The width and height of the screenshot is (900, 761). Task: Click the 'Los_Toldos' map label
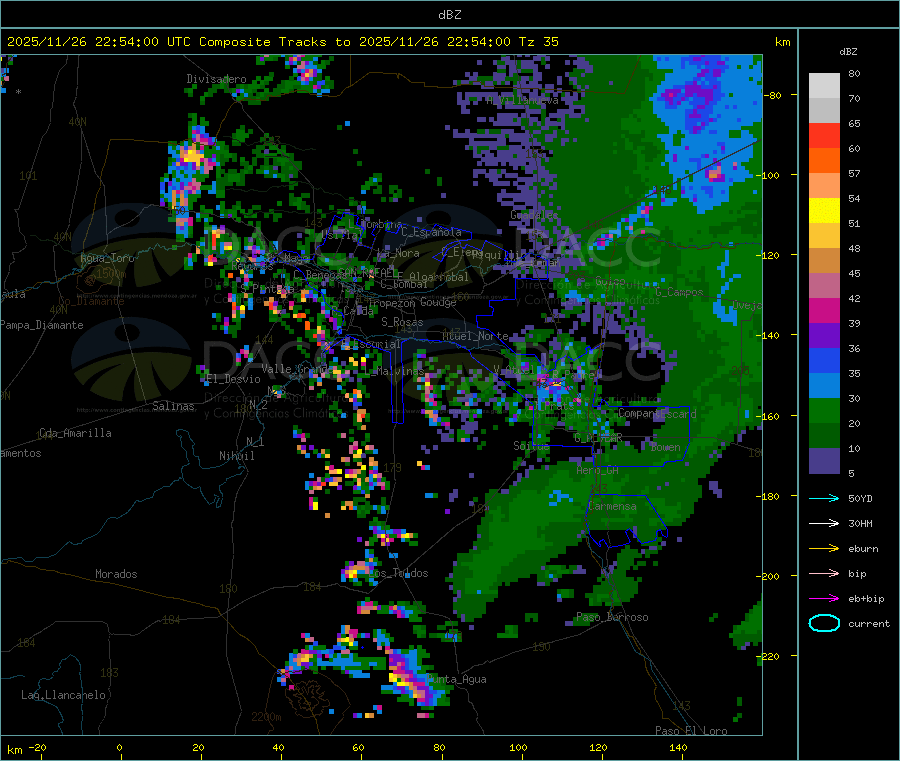tap(398, 573)
